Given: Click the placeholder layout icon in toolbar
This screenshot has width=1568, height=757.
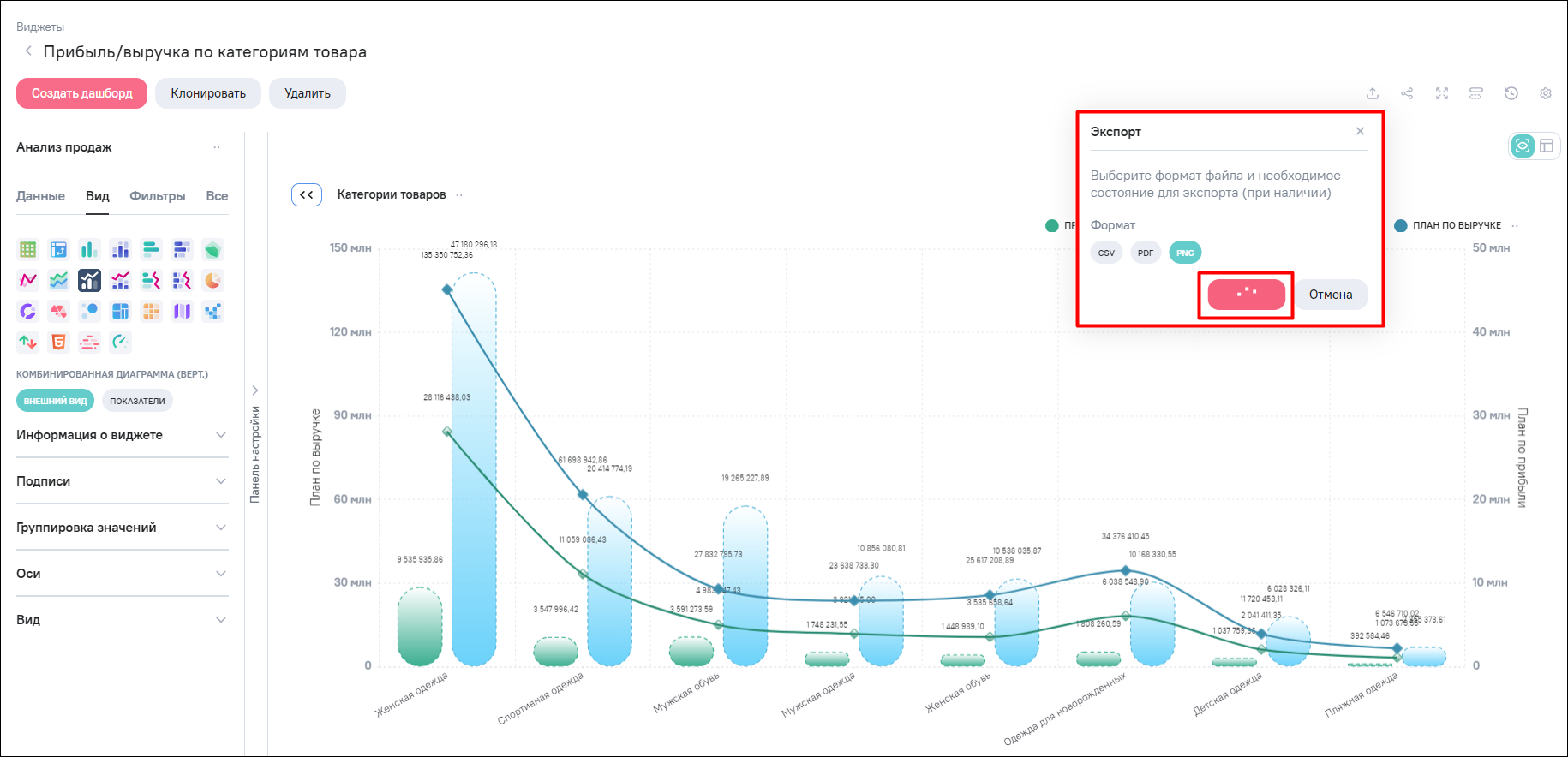Looking at the screenshot, I should point(1476,93).
